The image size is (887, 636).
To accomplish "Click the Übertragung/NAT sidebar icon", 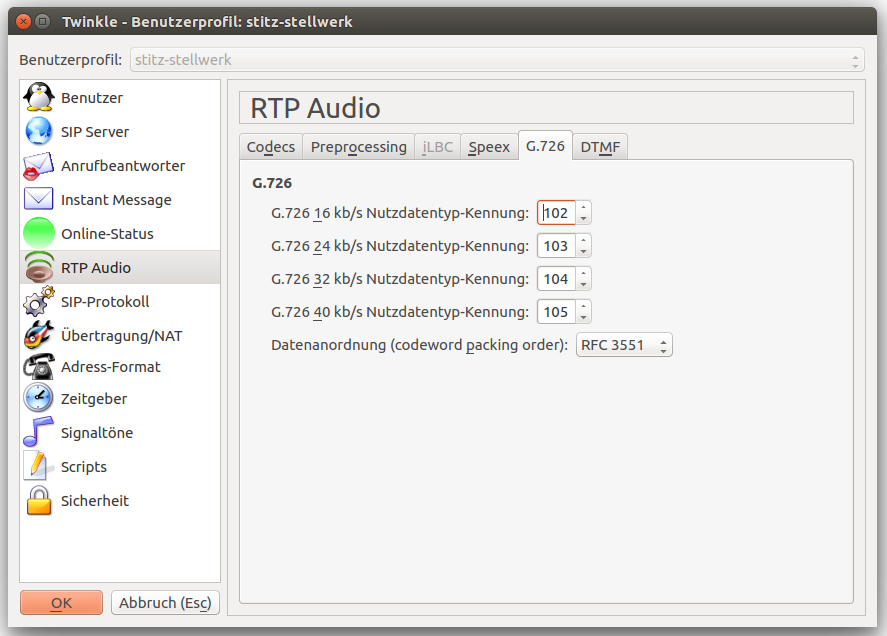I will pyautogui.click(x=38, y=335).
